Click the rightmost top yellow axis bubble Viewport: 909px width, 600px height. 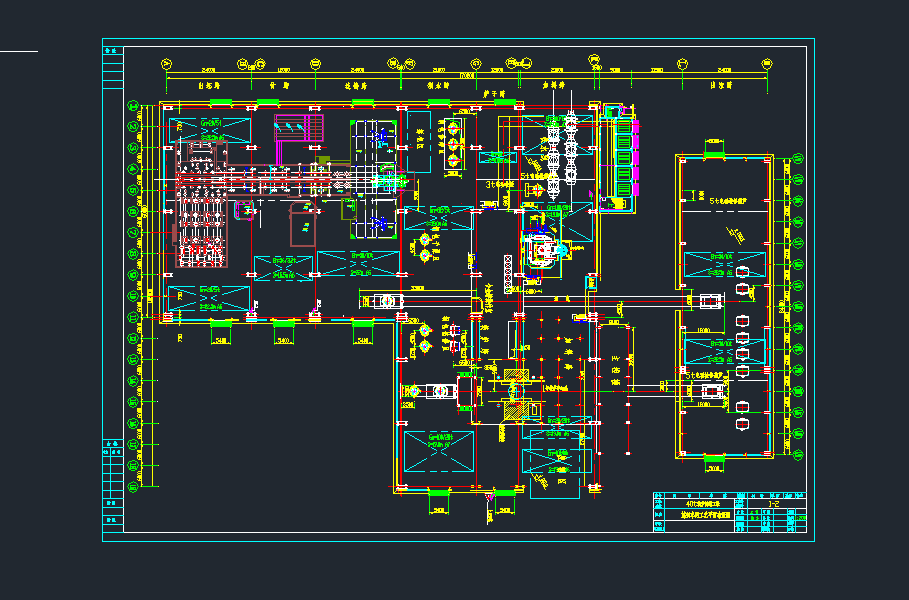point(767,64)
